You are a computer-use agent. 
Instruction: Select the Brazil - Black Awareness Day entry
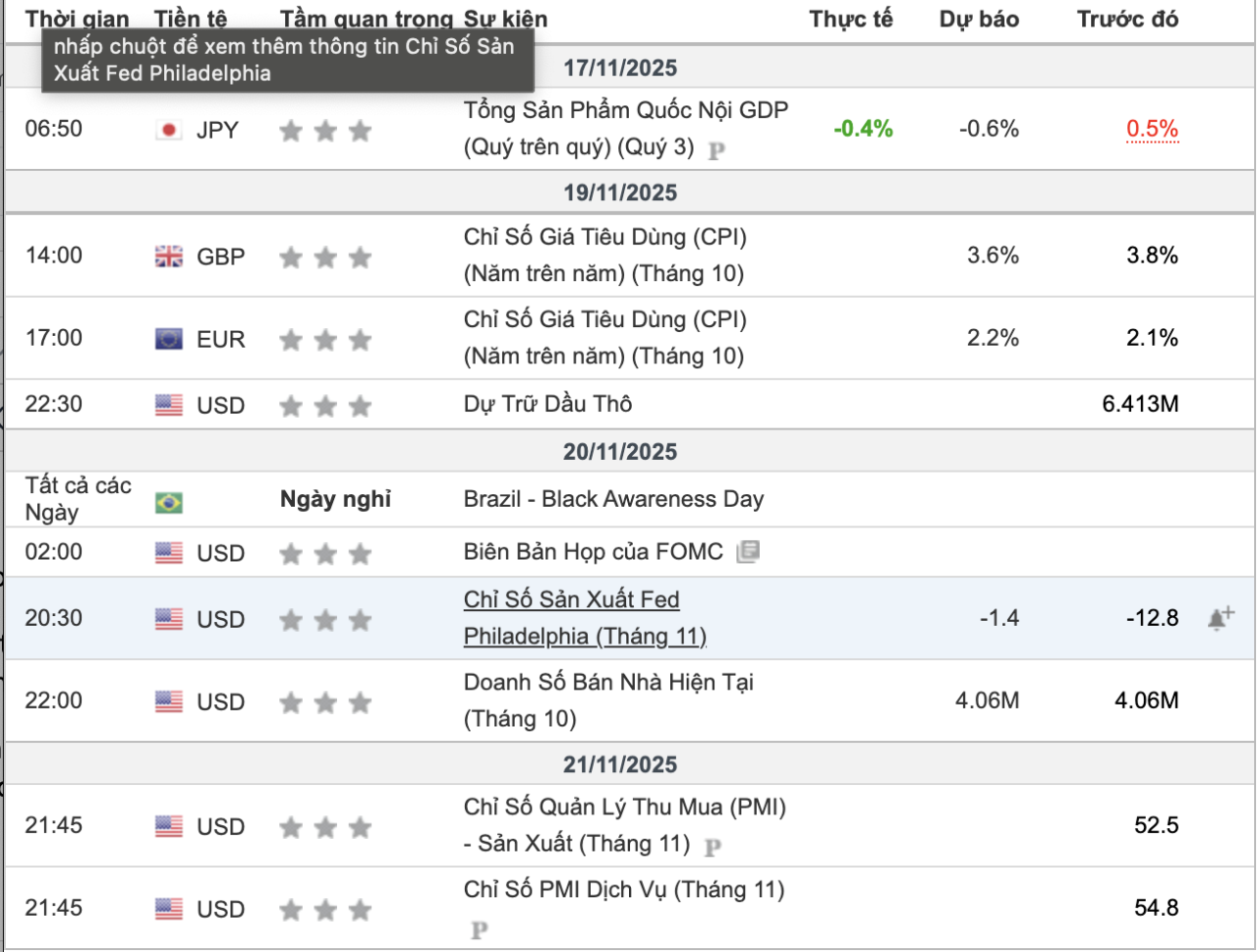coord(613,499)
